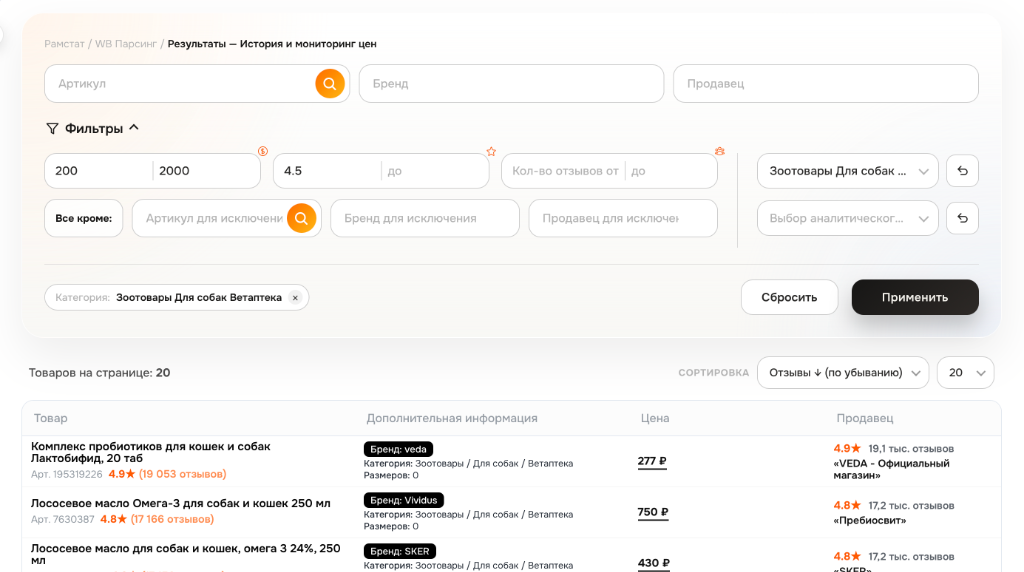Viewport: 1024px width, 572px height.
Task: Toggle the Все кроме button
Action: (84, 218)
